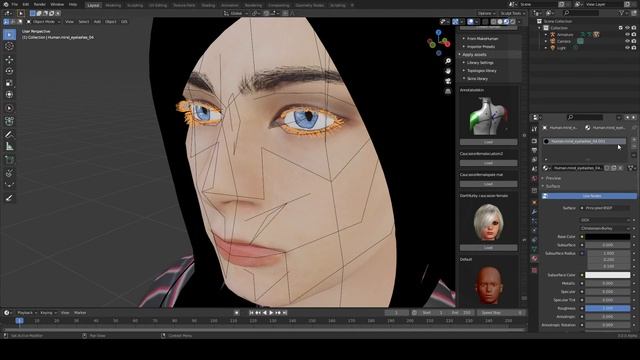Disable Light in renders camera icon
Screen dimensions: 640x360
click(634, 48)
